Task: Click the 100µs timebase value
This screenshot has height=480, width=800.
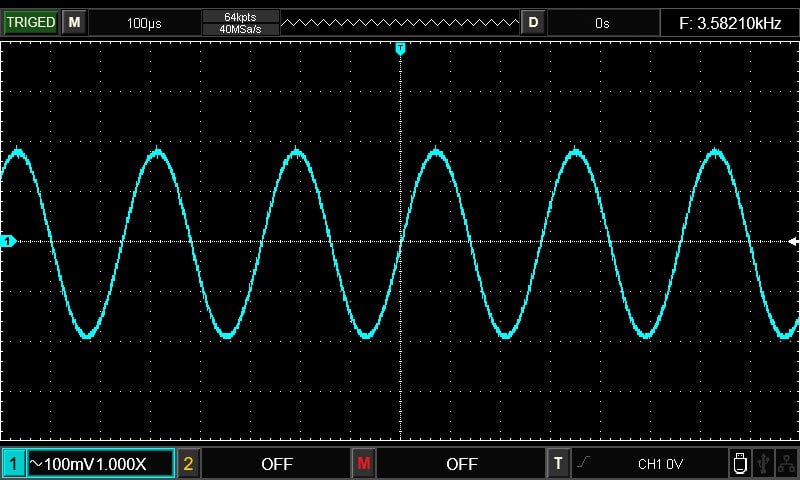Action: point(144,23)
